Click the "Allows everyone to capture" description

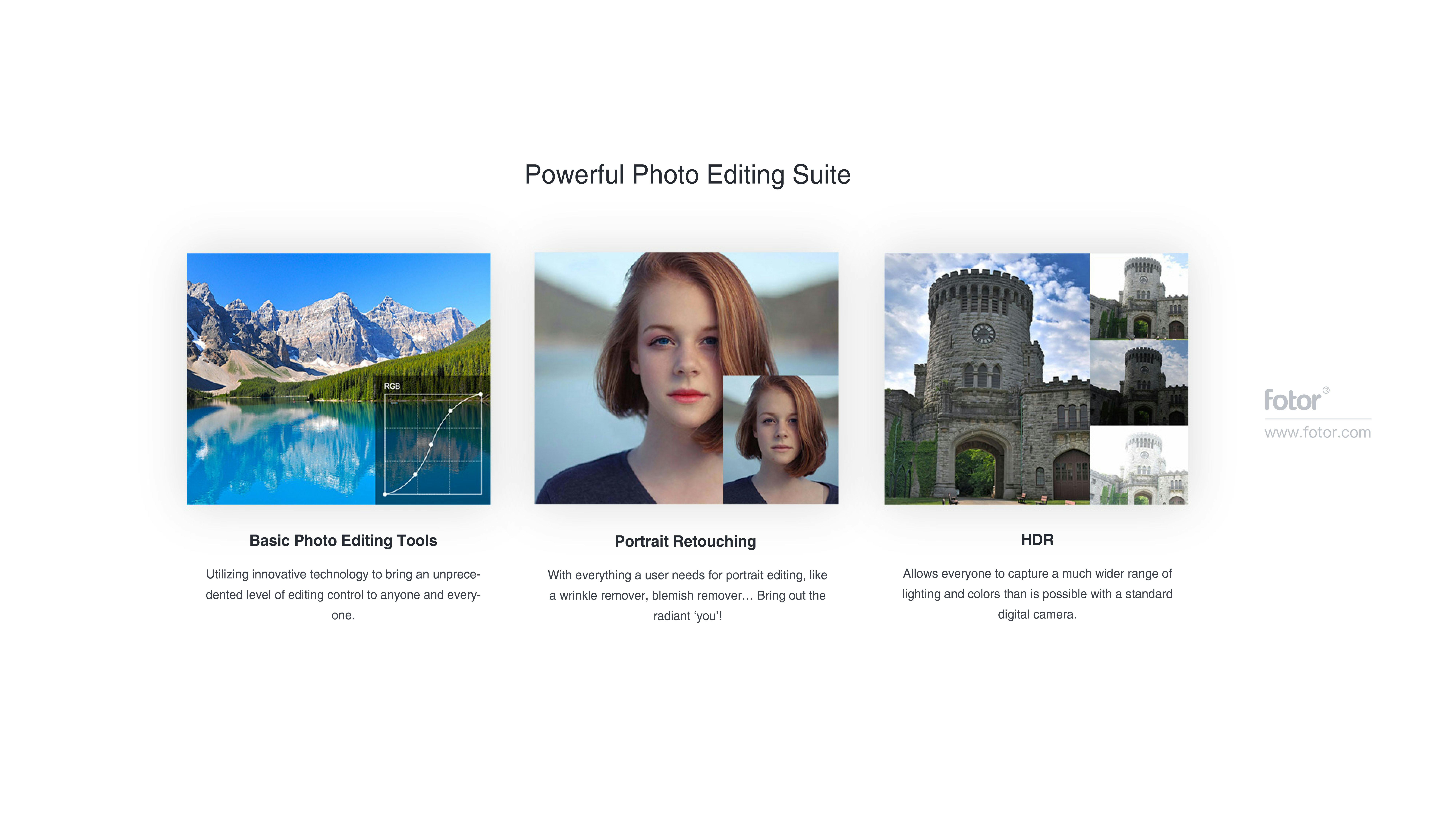[x=1037, y=594]
